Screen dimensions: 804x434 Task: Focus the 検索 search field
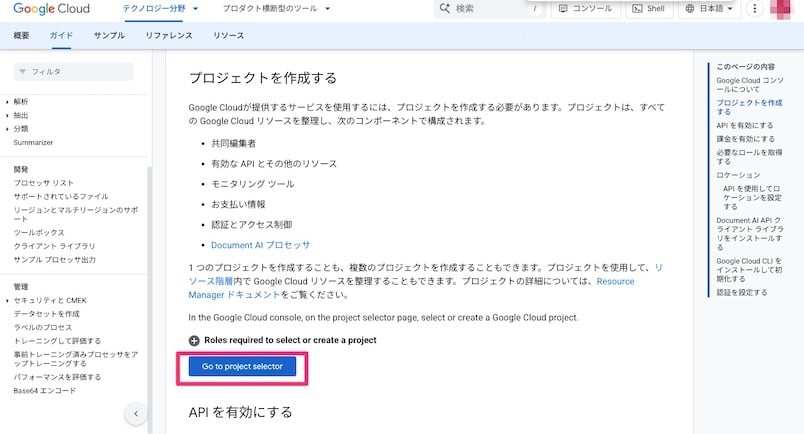490,9
